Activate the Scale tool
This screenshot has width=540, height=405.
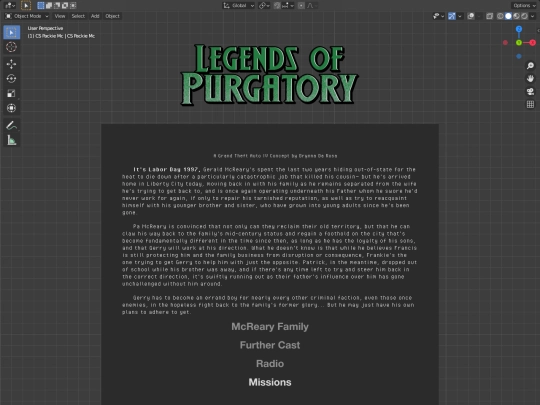[11, 93]
